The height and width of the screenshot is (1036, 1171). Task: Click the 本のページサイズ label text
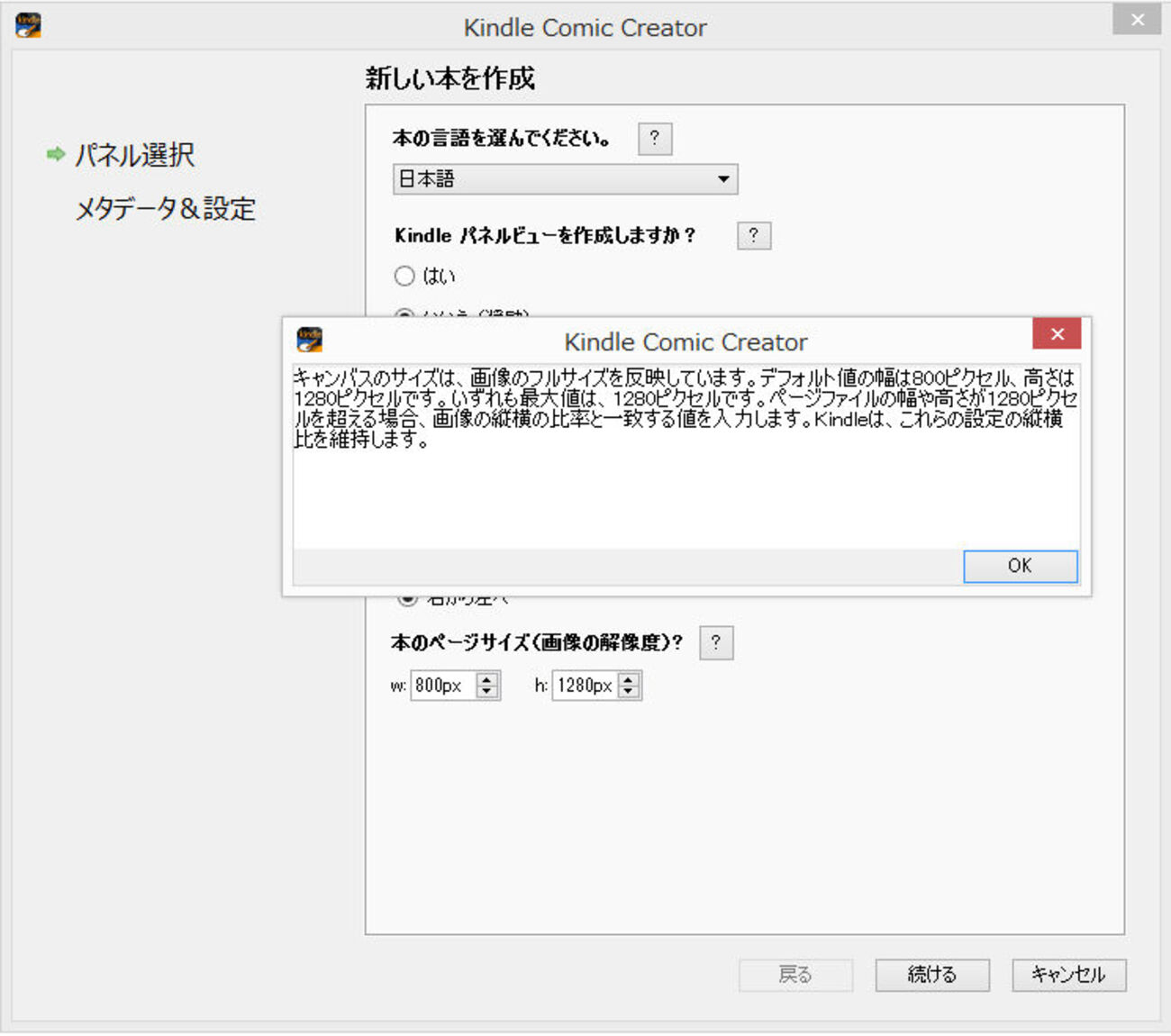point(537,642)
